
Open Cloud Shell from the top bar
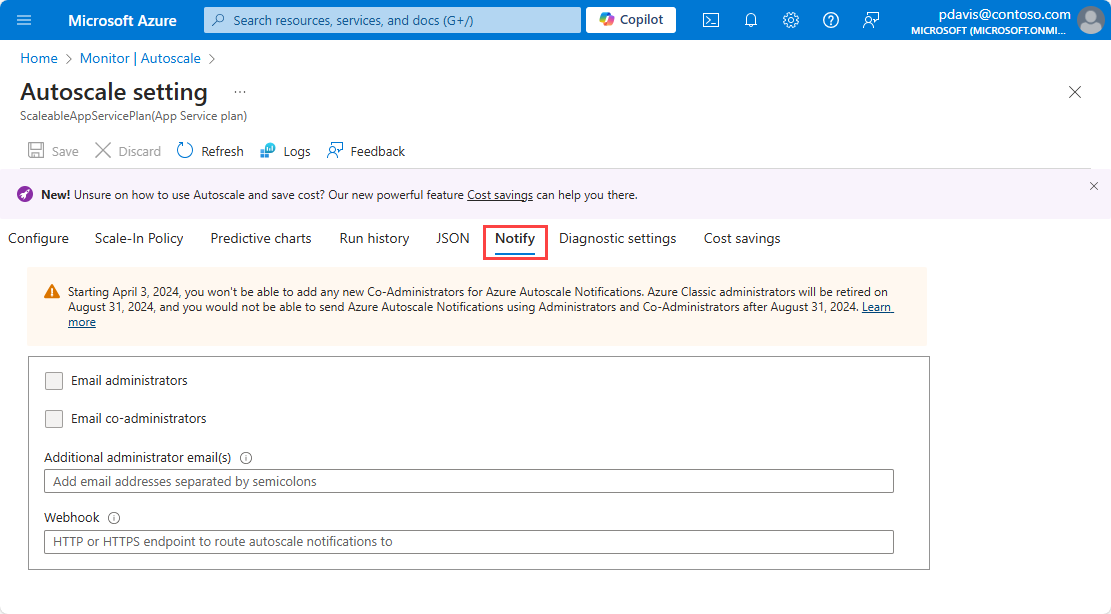(711, 20)
